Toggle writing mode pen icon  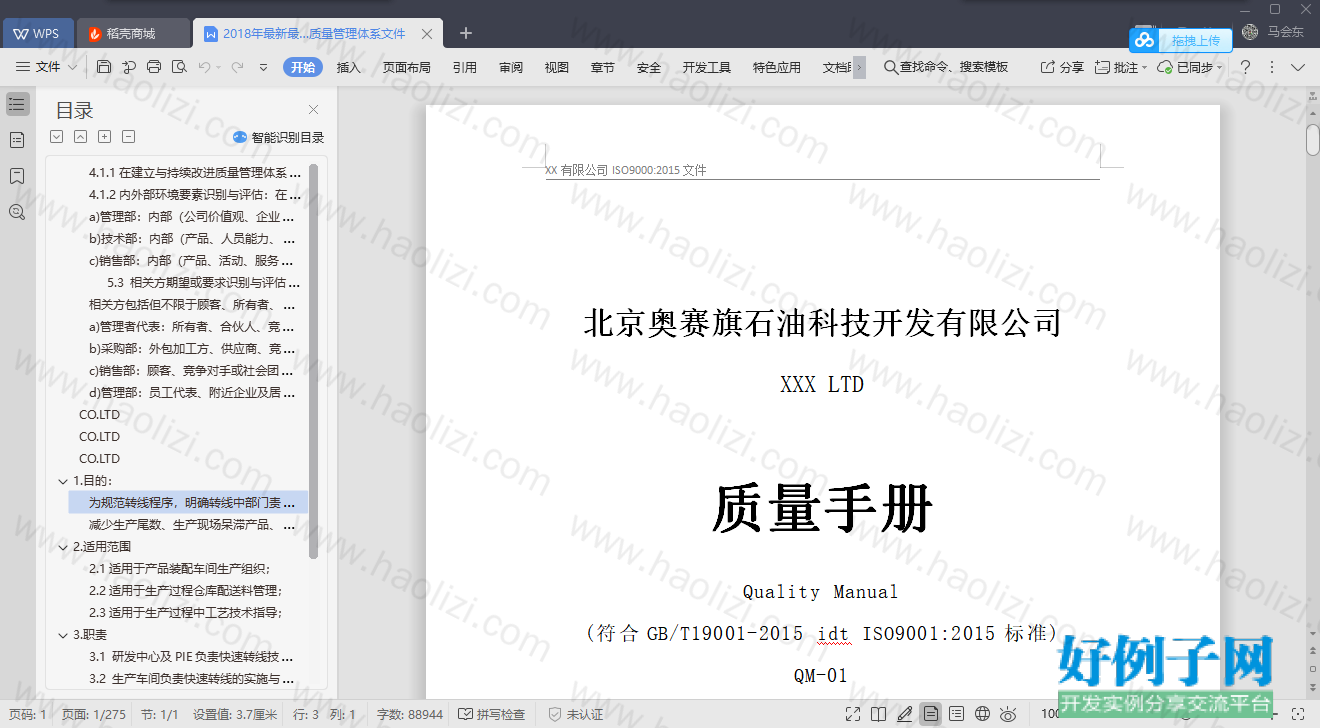click(905, 714)
